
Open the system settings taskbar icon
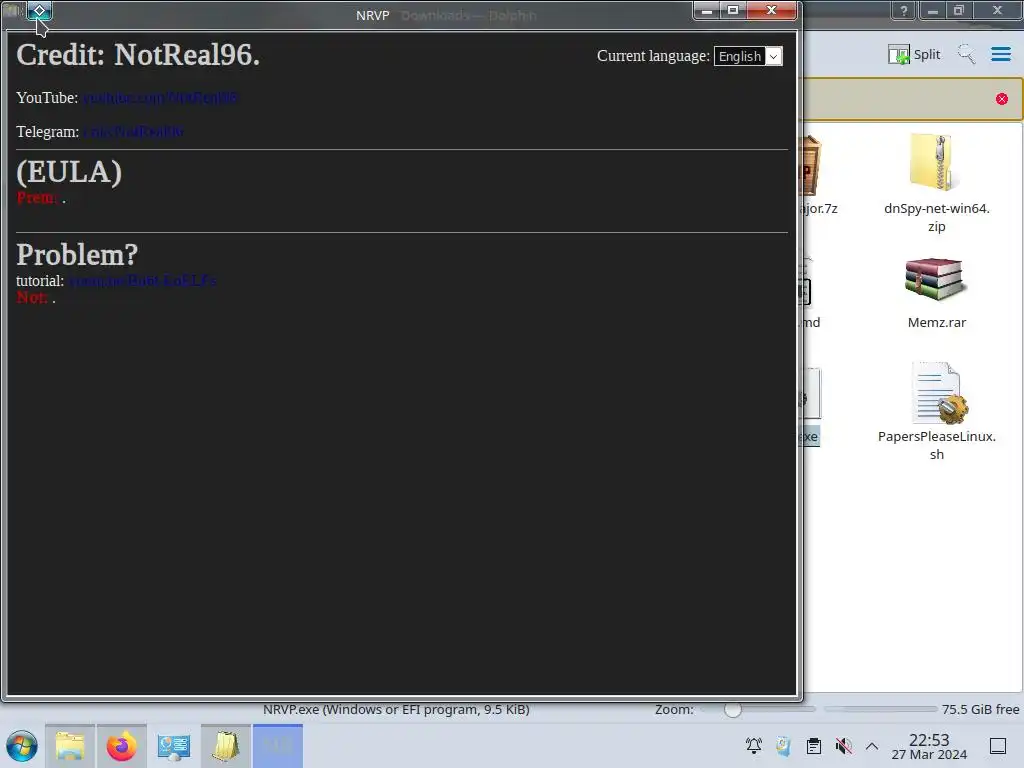coord(174,746)
